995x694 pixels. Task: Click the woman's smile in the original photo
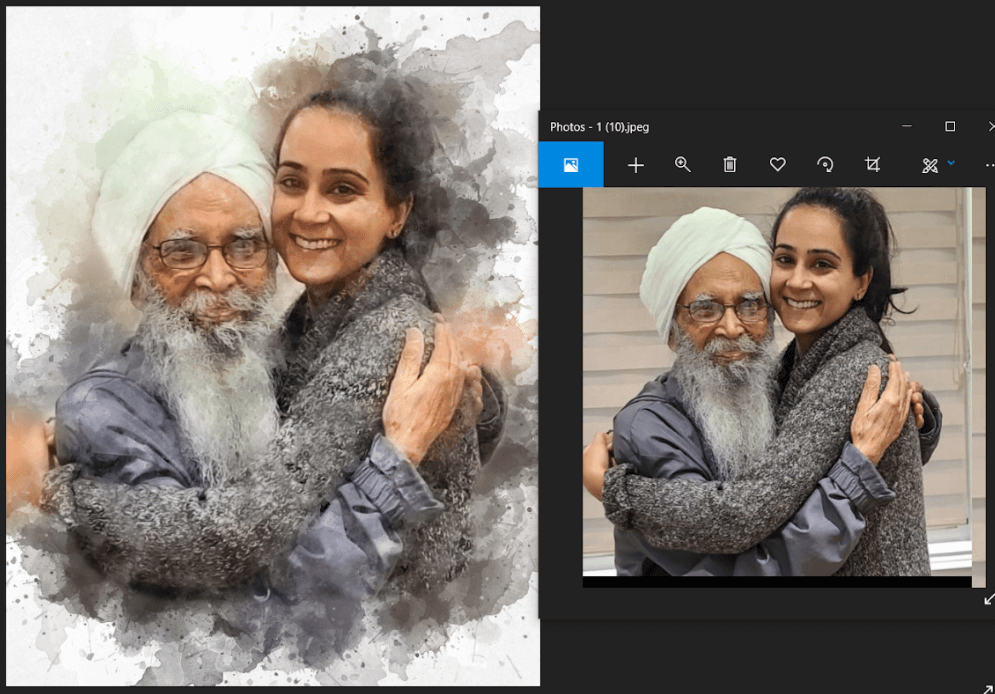[x=801, y=301]
